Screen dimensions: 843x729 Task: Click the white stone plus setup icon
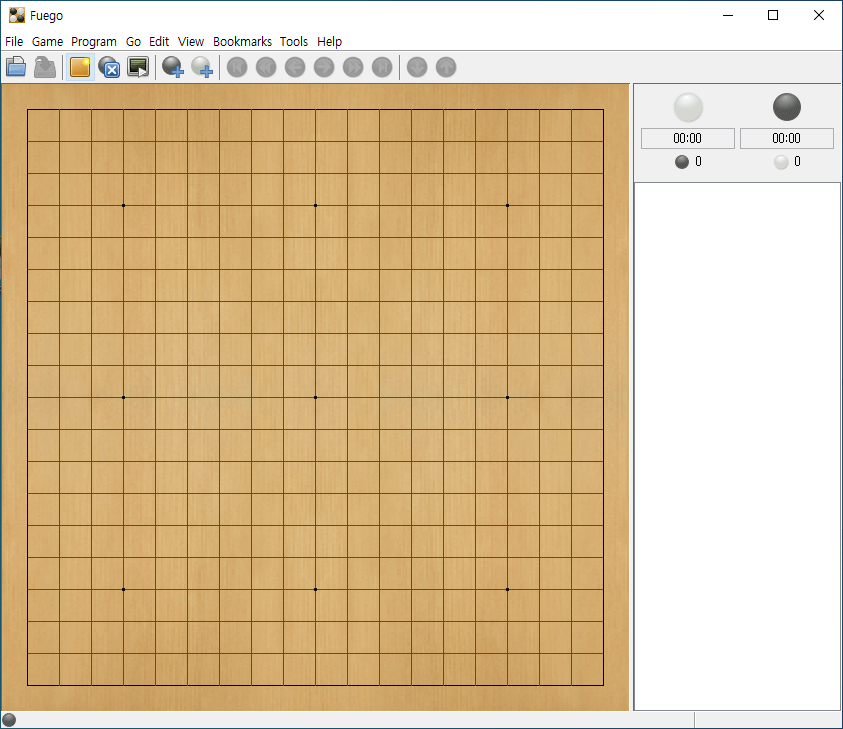(x=202, y=67)
